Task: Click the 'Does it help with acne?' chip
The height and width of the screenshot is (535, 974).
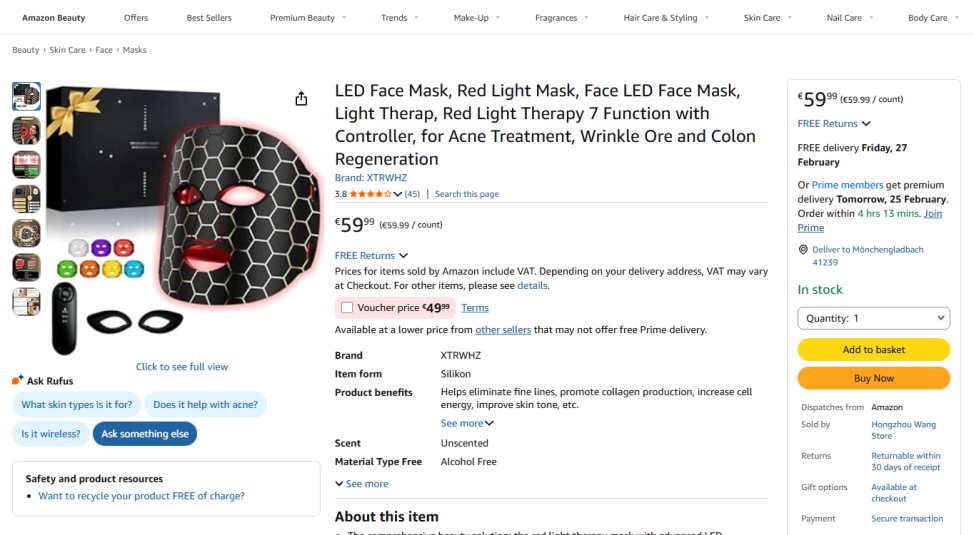Action: click(x=205, y=405)
